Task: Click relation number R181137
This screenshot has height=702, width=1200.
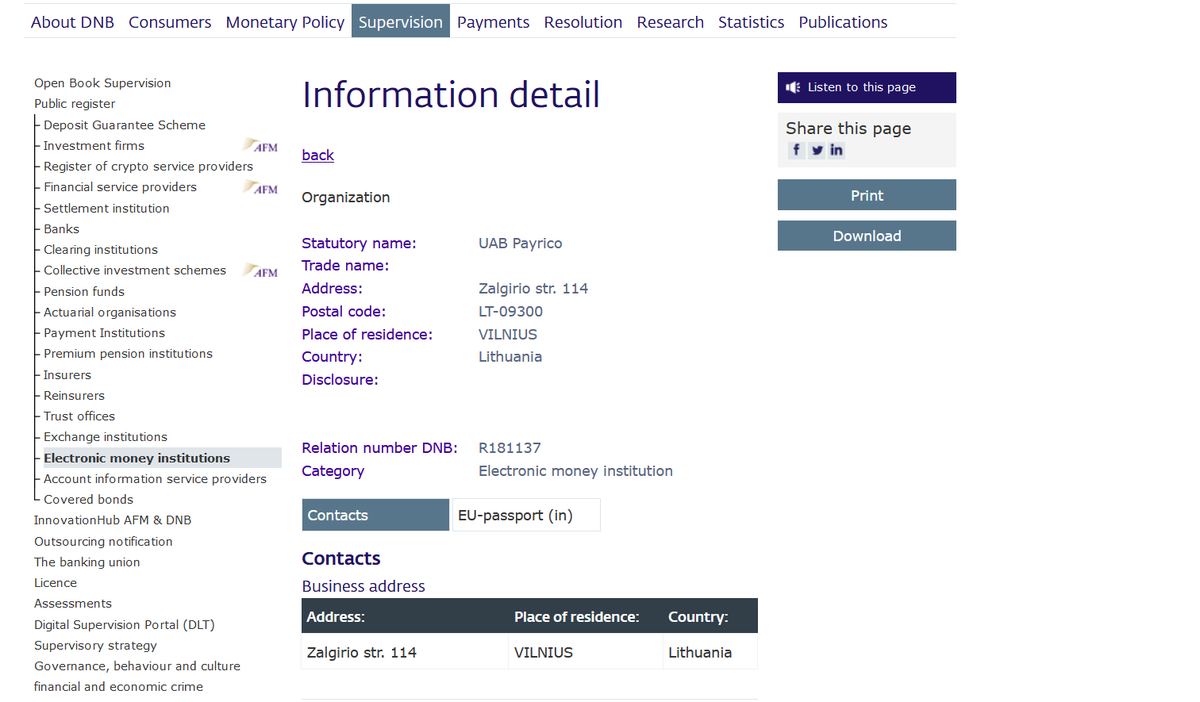Action: pyautogui.click(x=510, y=448)
